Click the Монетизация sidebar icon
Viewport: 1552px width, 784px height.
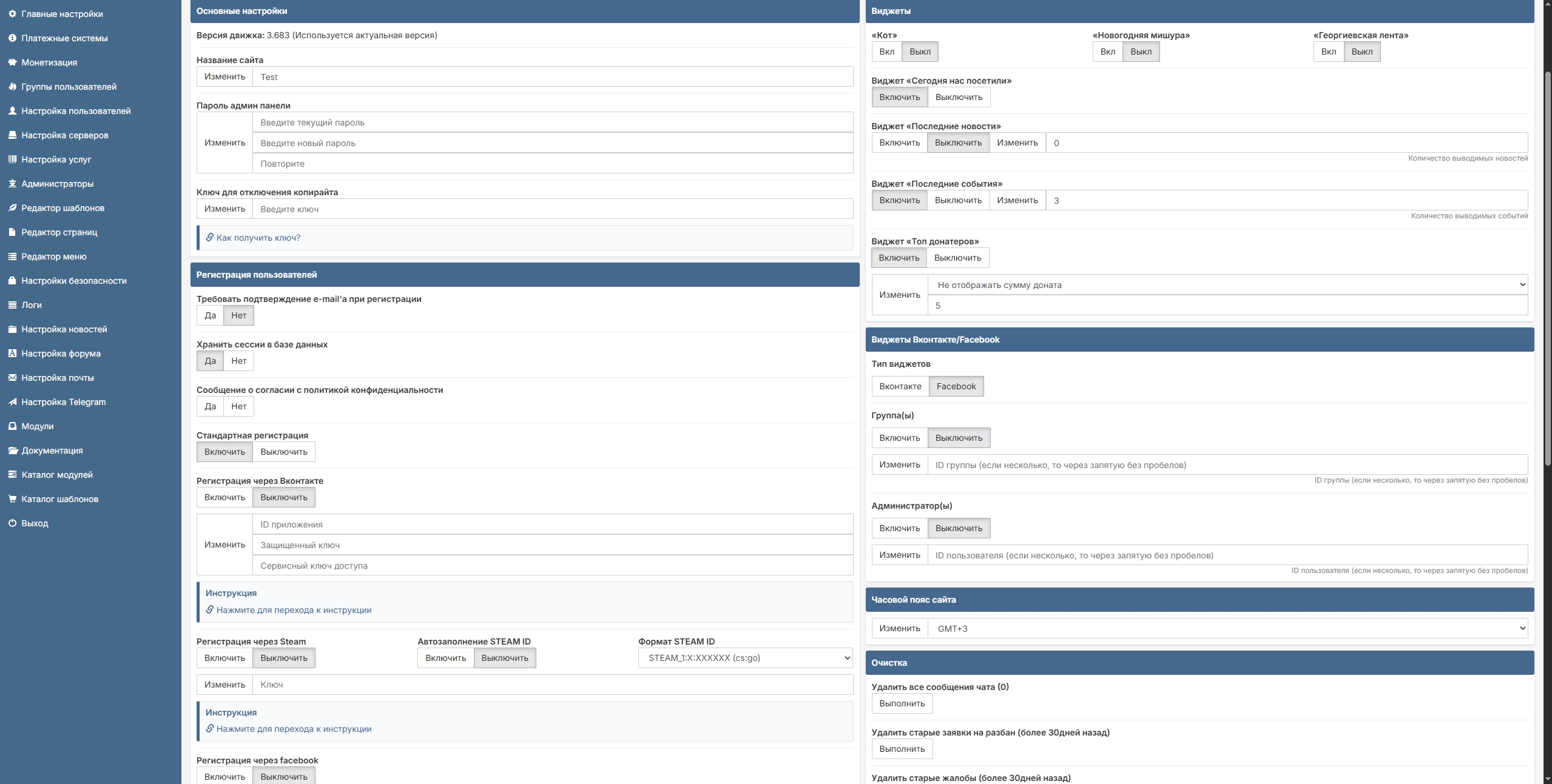[12, 62]
